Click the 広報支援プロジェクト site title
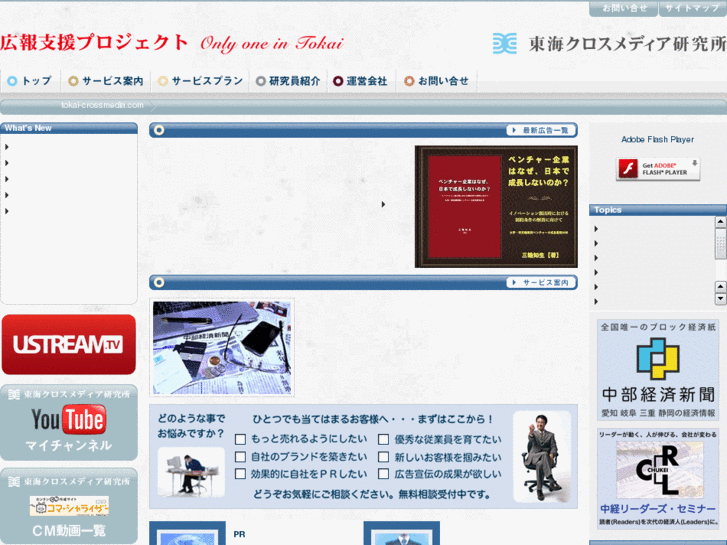The image size is (727, 545). click(x=94, y=43)
